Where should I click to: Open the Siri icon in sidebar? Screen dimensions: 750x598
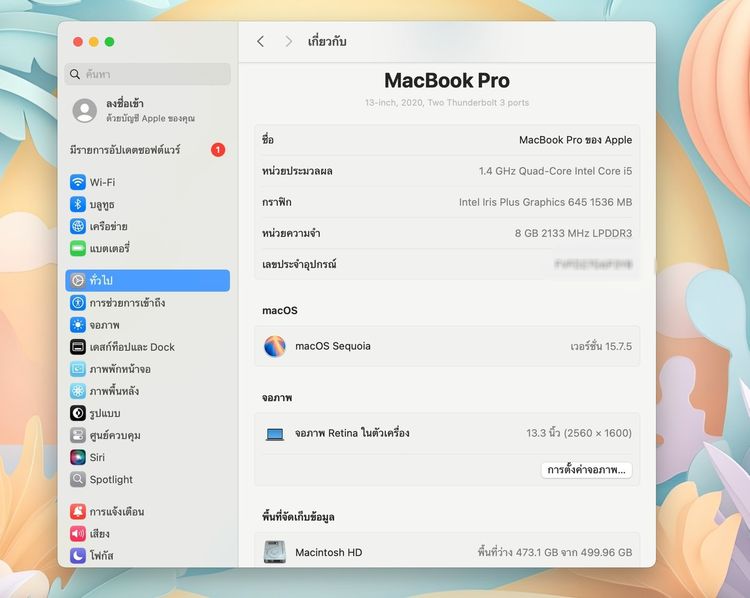tap(77, 457)
